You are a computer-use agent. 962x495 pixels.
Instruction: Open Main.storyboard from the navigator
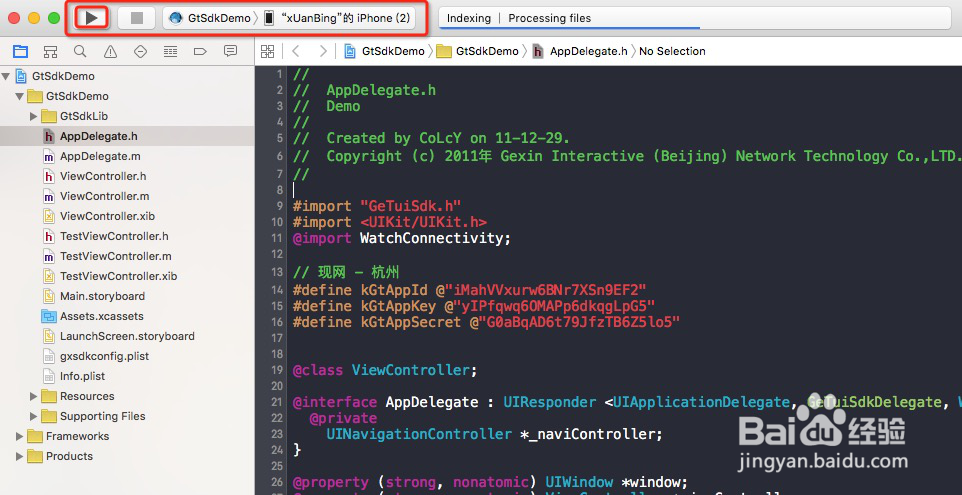[x=102, y=296]
